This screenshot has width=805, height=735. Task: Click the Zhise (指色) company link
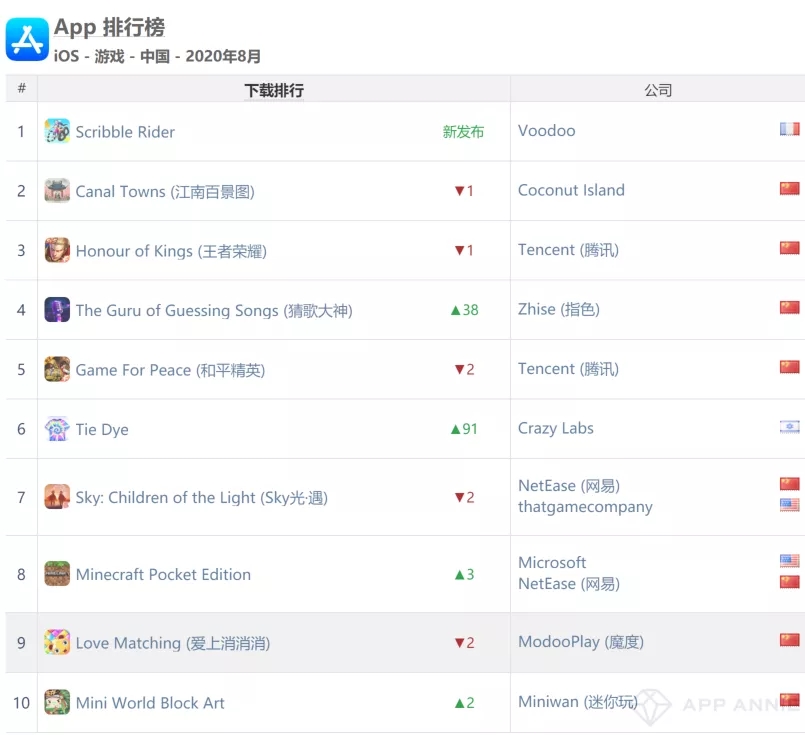559,309
